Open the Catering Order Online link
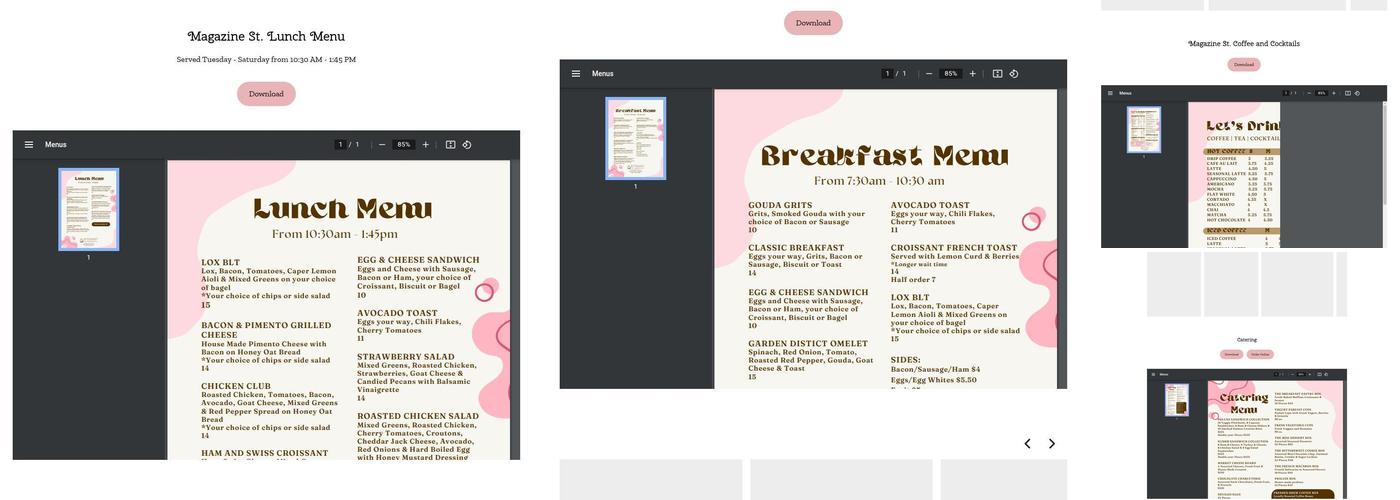 point(1260,354)
